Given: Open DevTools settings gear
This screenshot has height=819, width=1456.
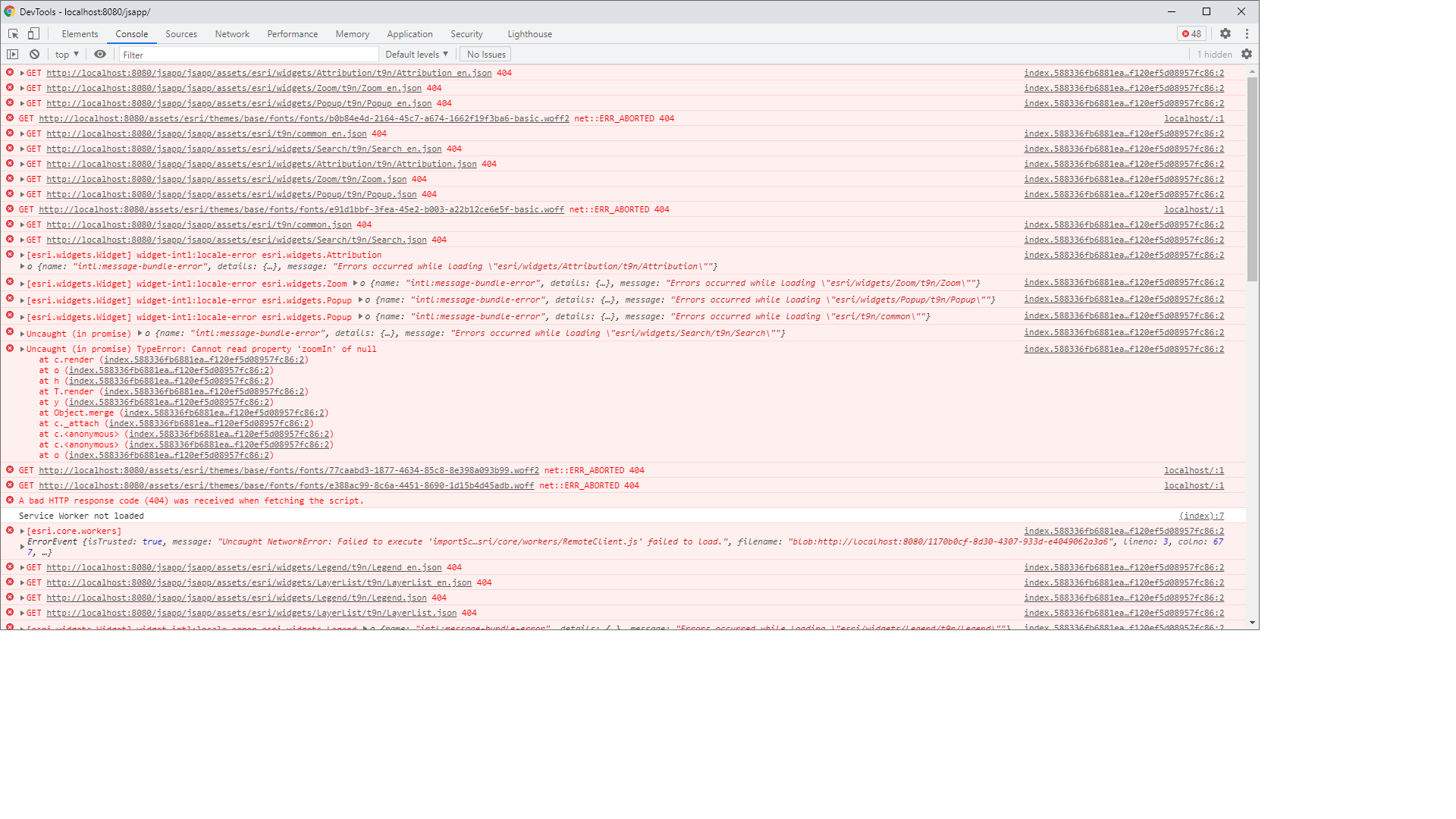Looking at the screenshot, I should (1226, 33).
